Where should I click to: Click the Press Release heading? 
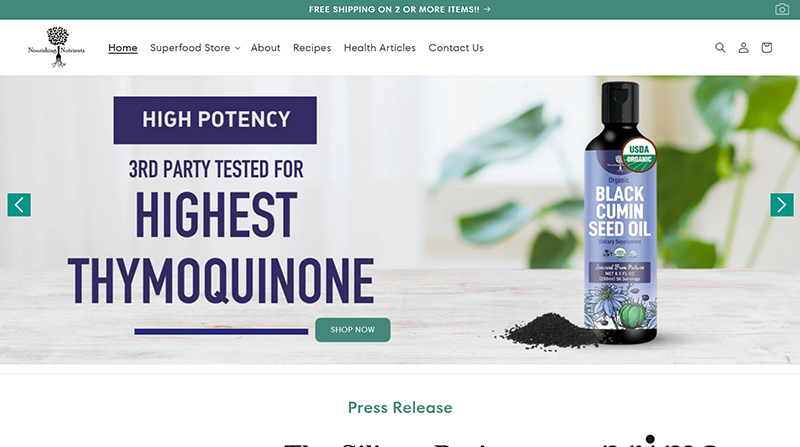click(400, 407)
